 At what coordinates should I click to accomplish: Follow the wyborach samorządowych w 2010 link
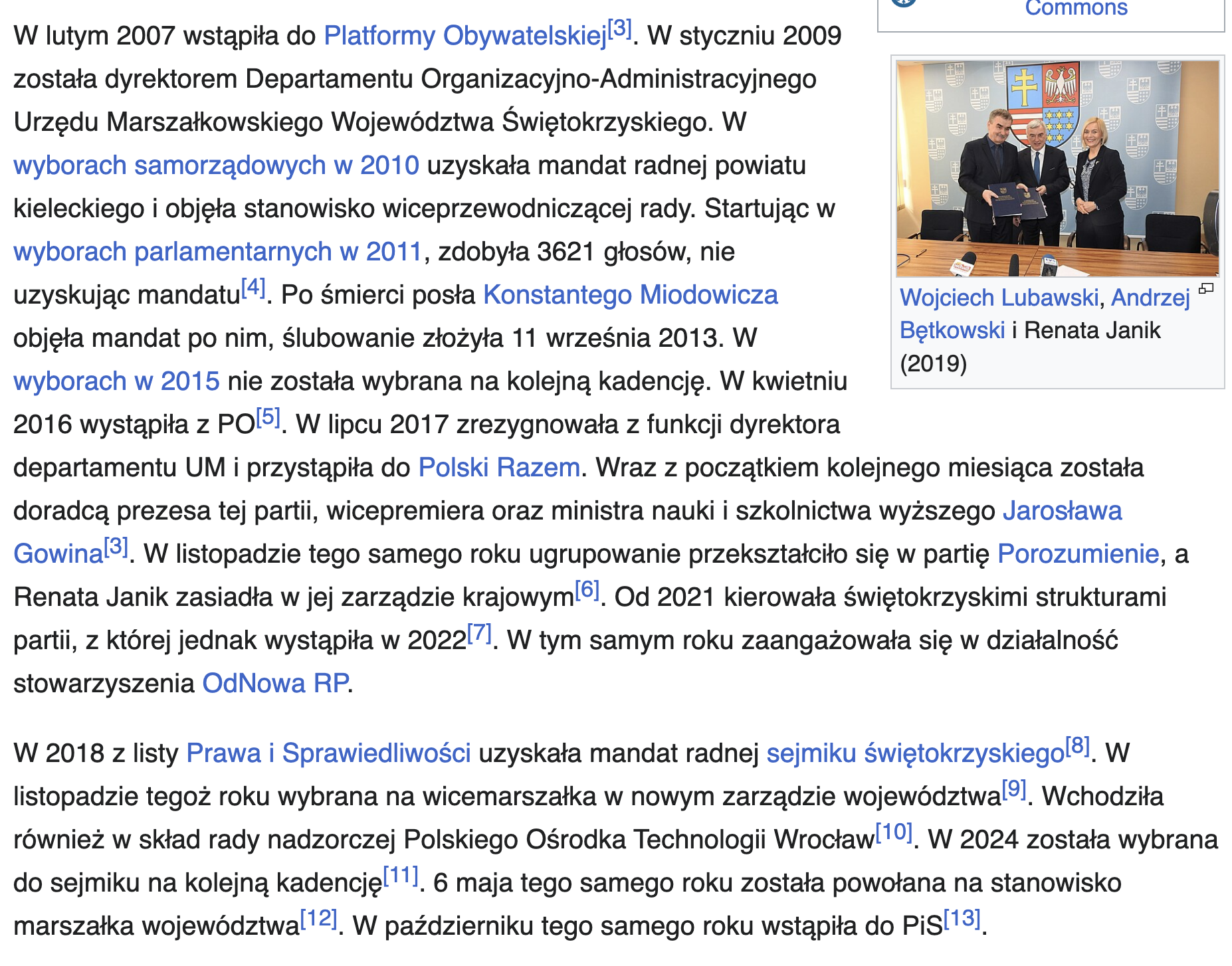point(216,165)
